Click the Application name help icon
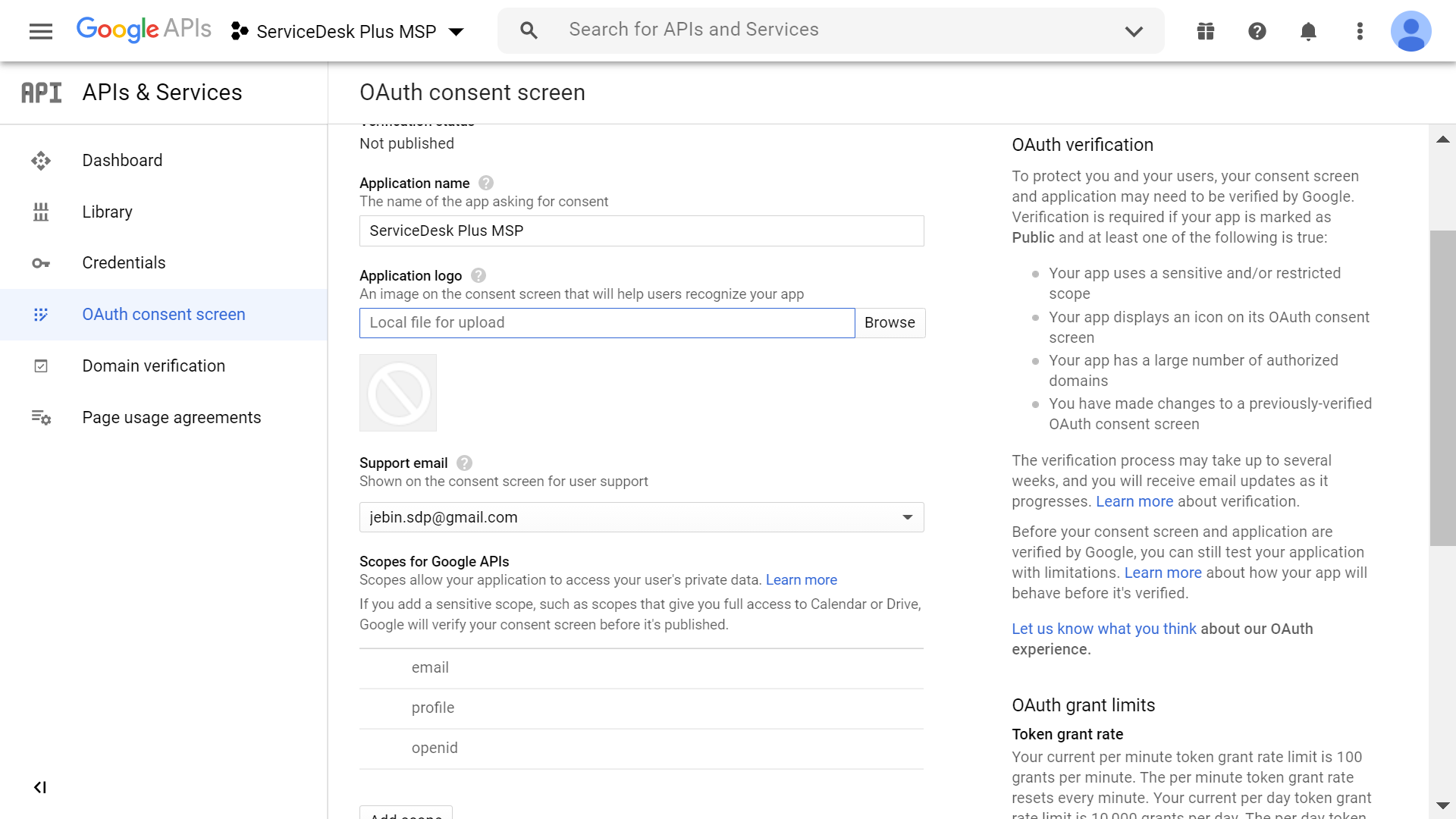The image size is (1456, 819). point(486,183)
